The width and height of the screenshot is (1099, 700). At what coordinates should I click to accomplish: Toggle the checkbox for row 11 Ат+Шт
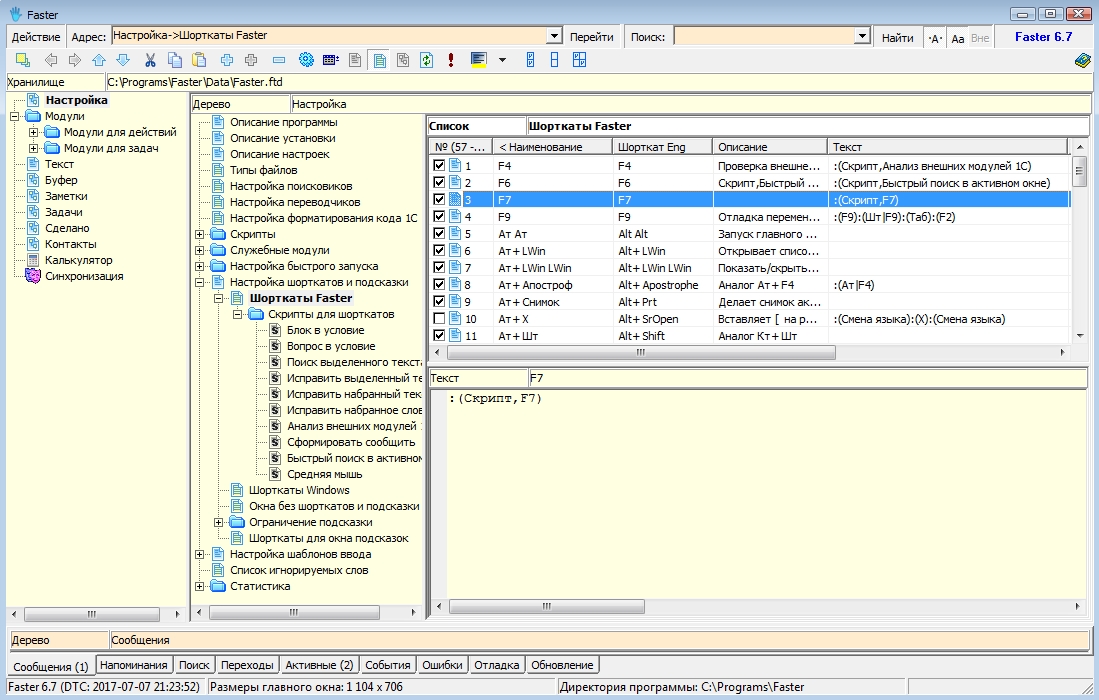(x=439, y=336)
